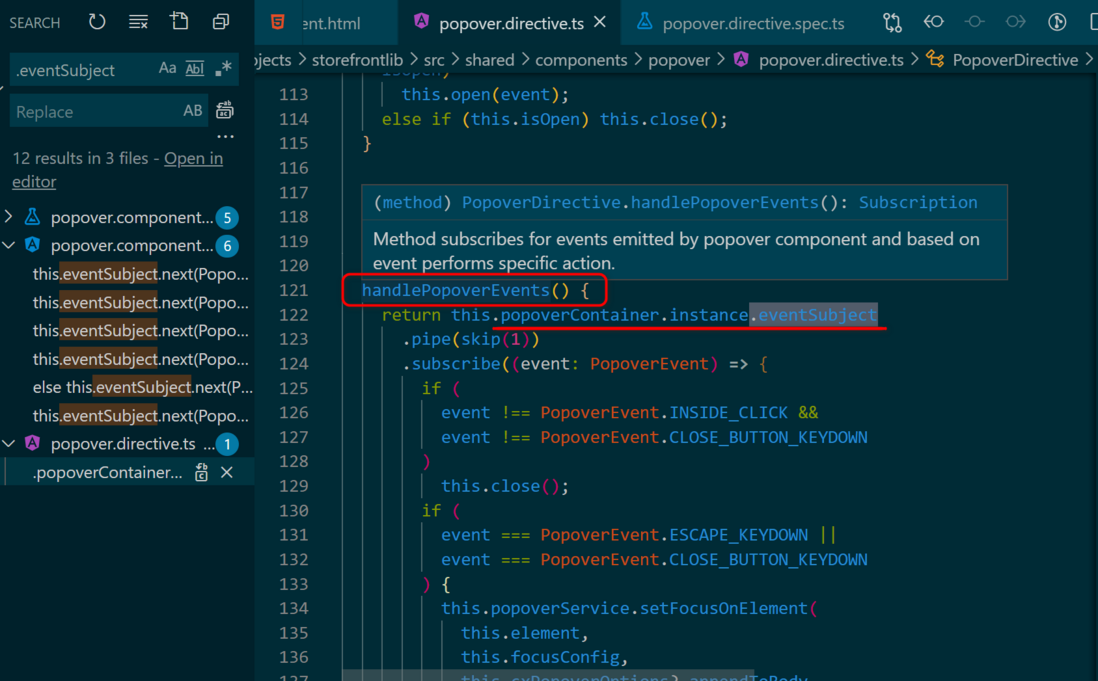Close the popover.directive.ts tab

coord(600,22)
